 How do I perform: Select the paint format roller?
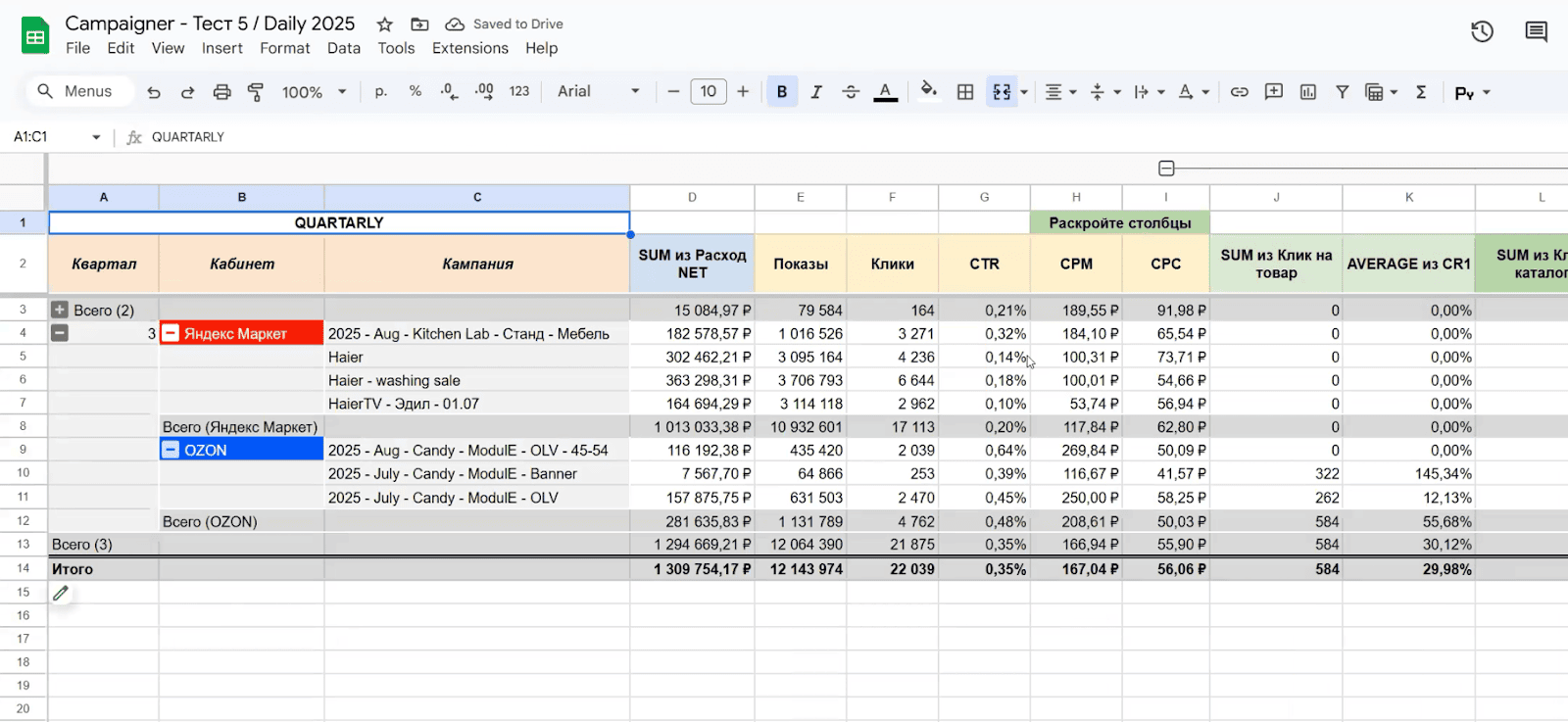click(x=256, y=92)
